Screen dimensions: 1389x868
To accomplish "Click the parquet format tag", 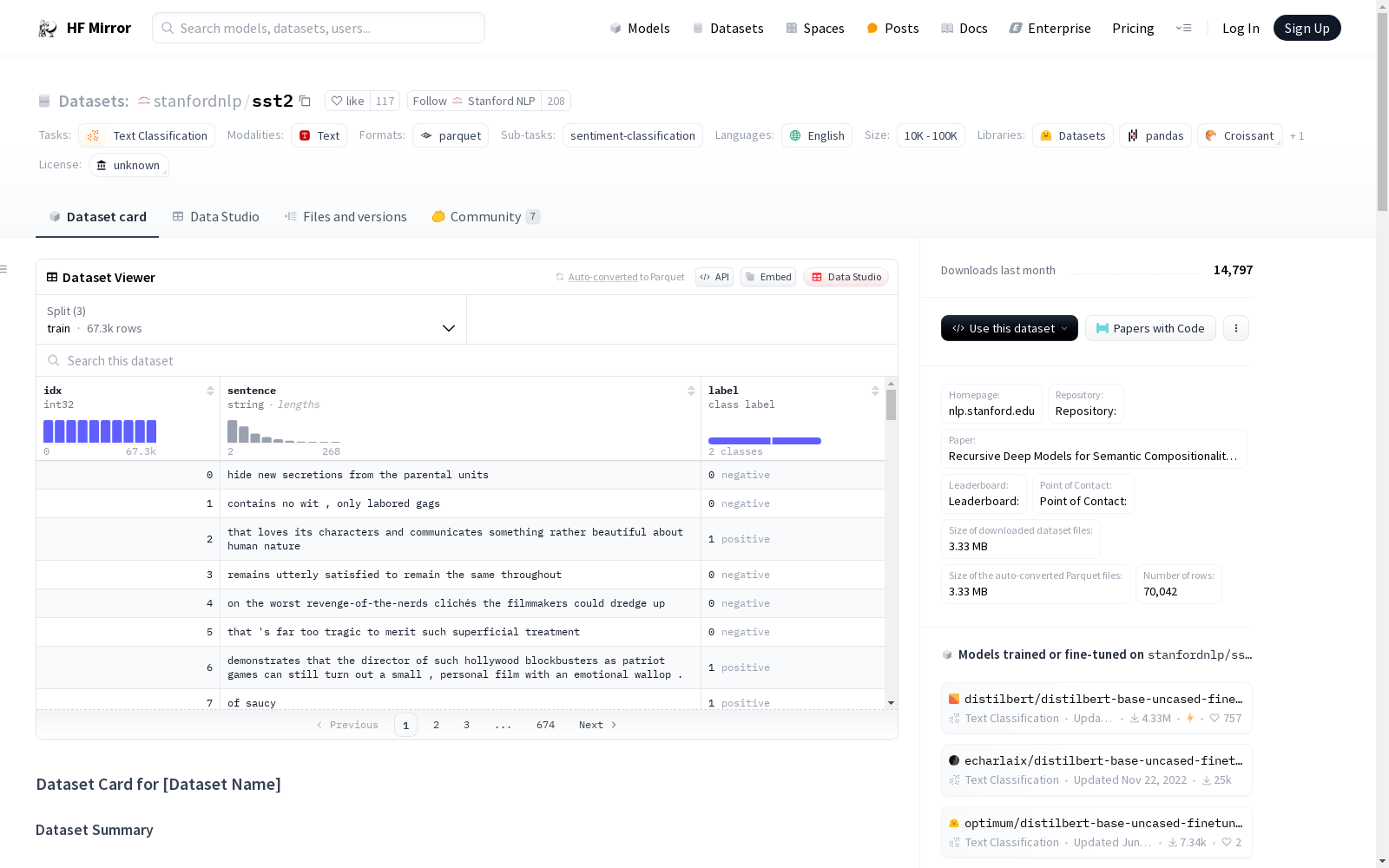I will coord(451,135).
